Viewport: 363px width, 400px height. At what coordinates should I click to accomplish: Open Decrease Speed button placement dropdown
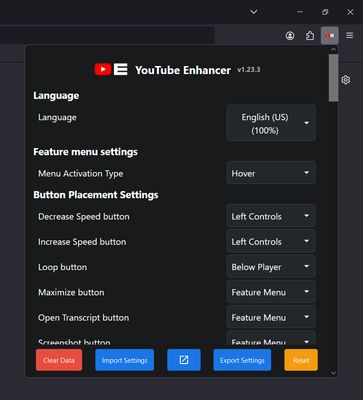[271, 216]
